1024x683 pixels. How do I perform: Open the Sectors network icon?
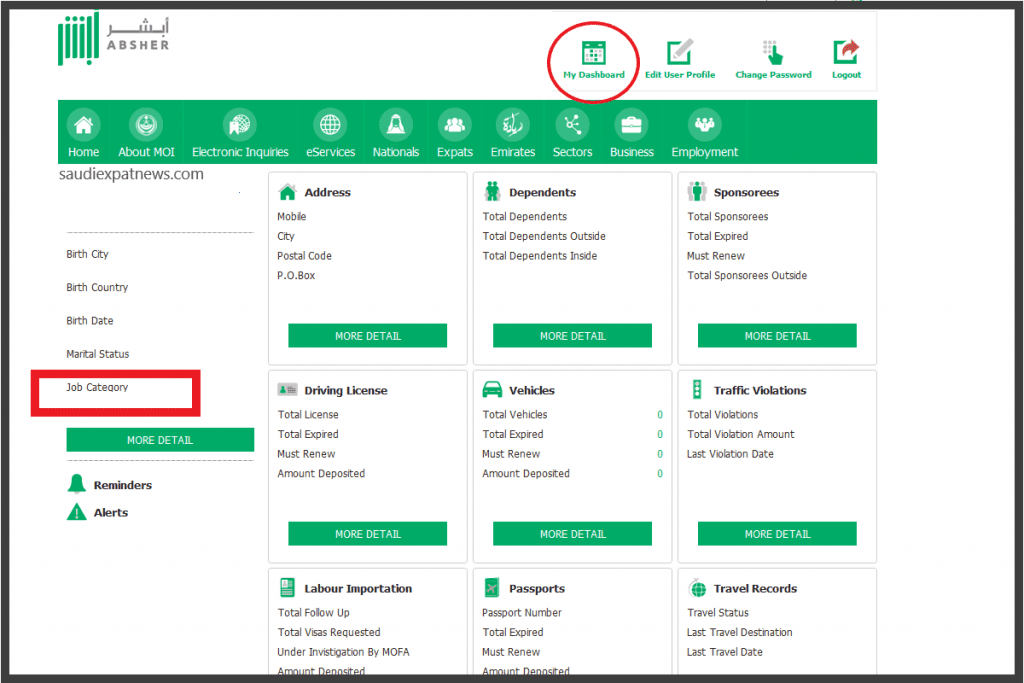point(572,125)
